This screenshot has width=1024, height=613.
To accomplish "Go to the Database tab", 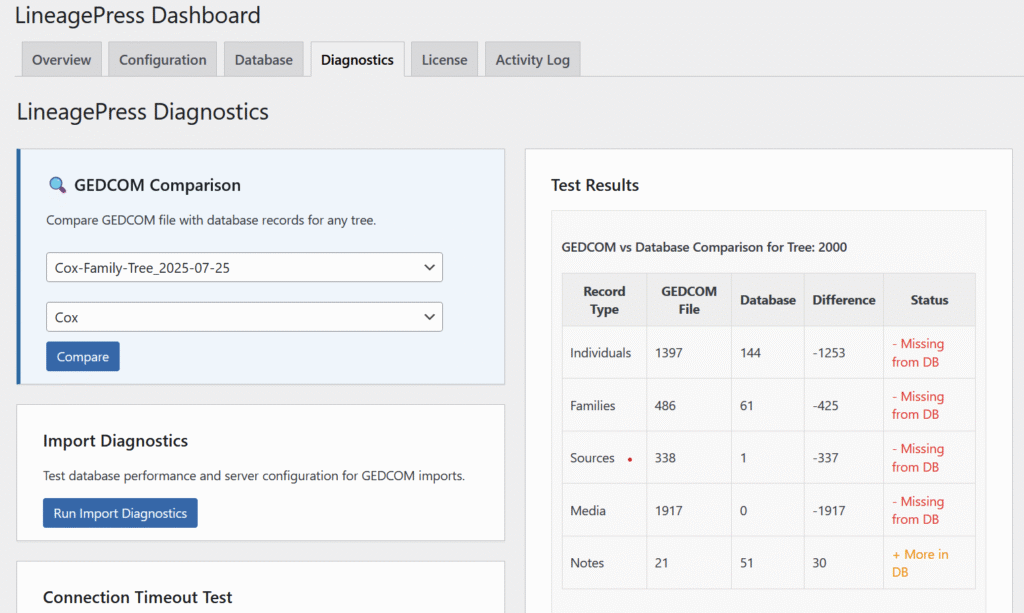I will [263, 60].
